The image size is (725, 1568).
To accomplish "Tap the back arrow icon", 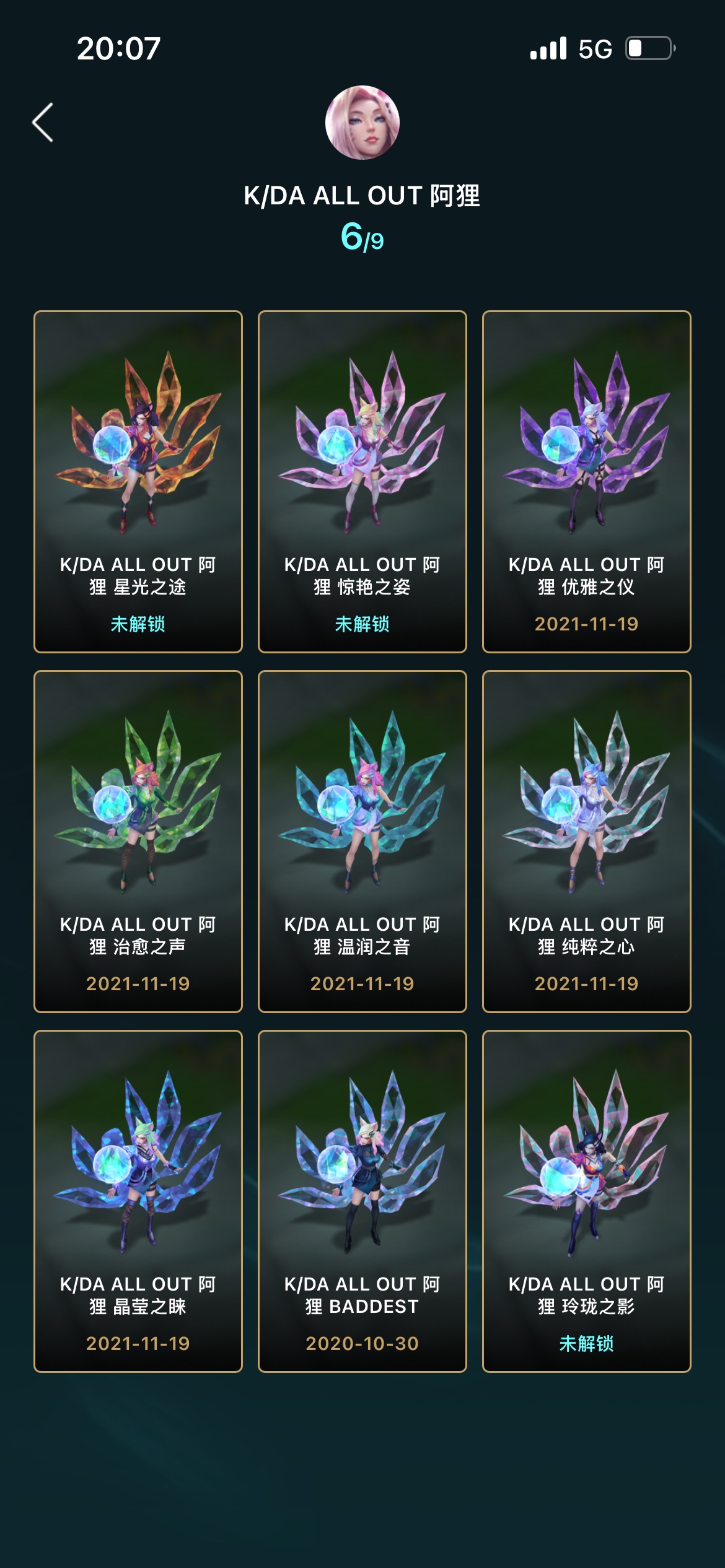I will [x=43, y=123].
